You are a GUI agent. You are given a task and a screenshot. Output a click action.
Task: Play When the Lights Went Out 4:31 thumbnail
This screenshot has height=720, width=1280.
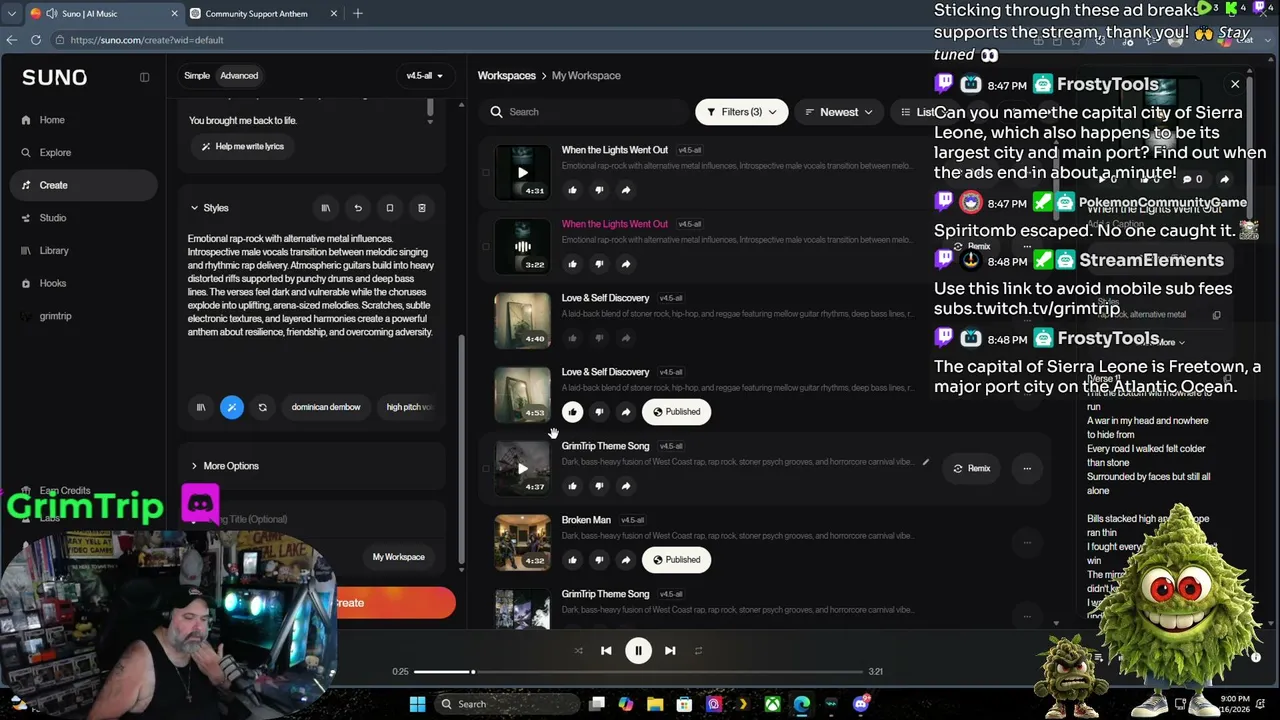(x=522, y=172)
